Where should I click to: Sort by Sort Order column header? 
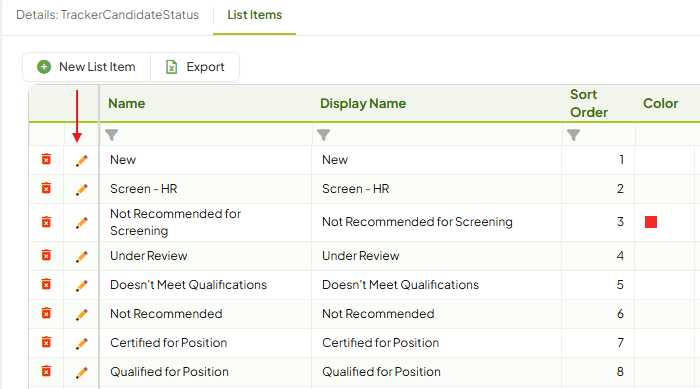tap(589, 104)
